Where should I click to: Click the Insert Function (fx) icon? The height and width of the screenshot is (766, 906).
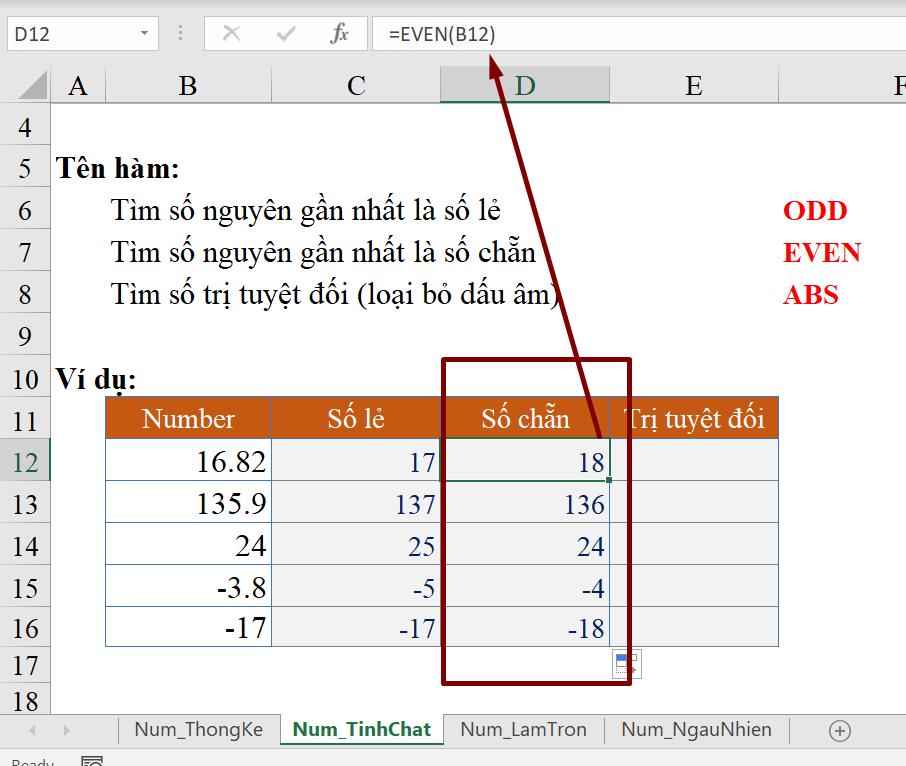click(339, 33)
